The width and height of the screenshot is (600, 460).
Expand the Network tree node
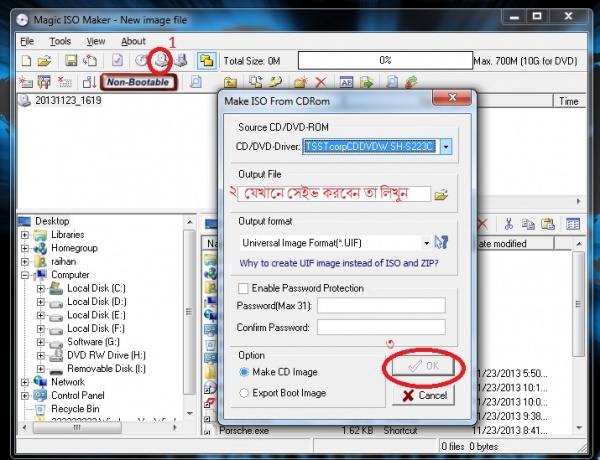click(x=25, y=382)
